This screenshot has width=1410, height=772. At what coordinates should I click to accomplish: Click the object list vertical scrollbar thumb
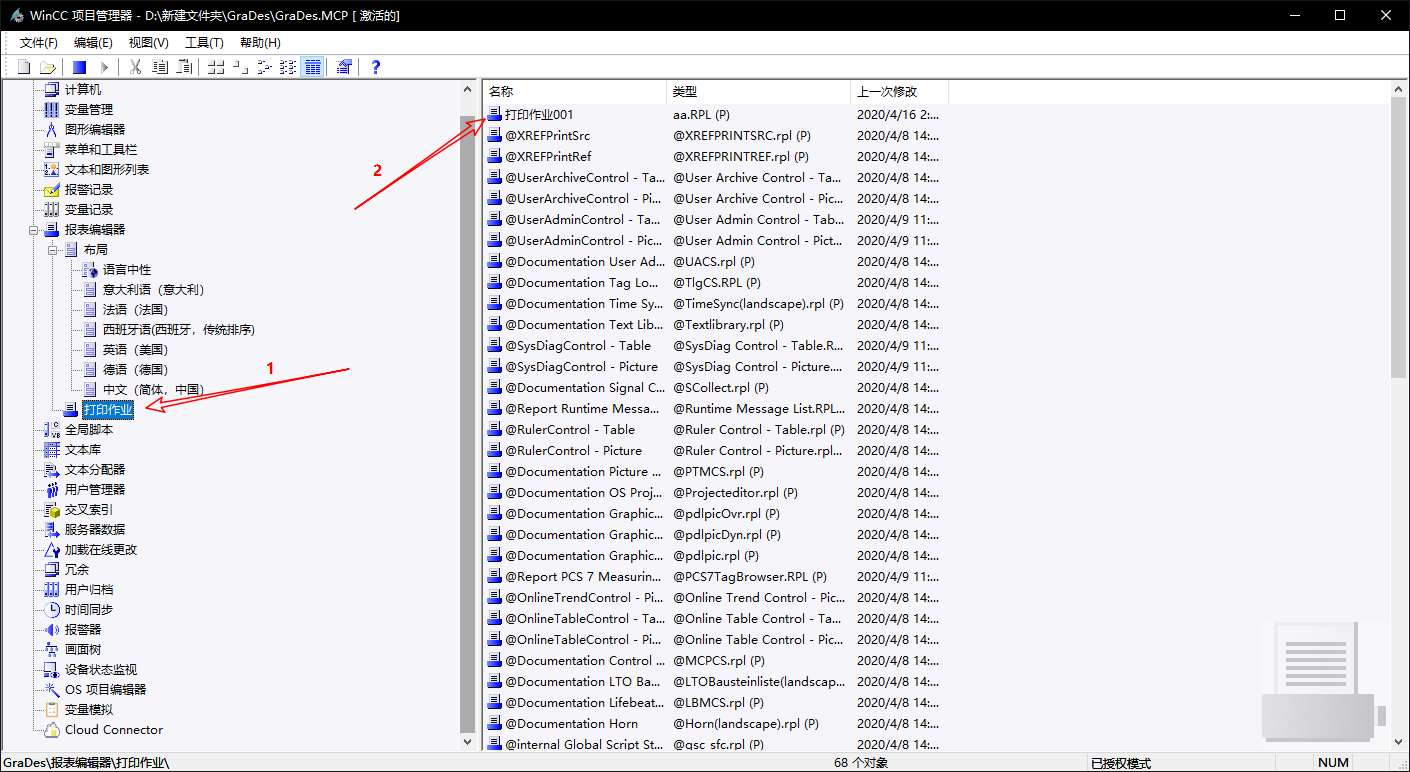1400,238
